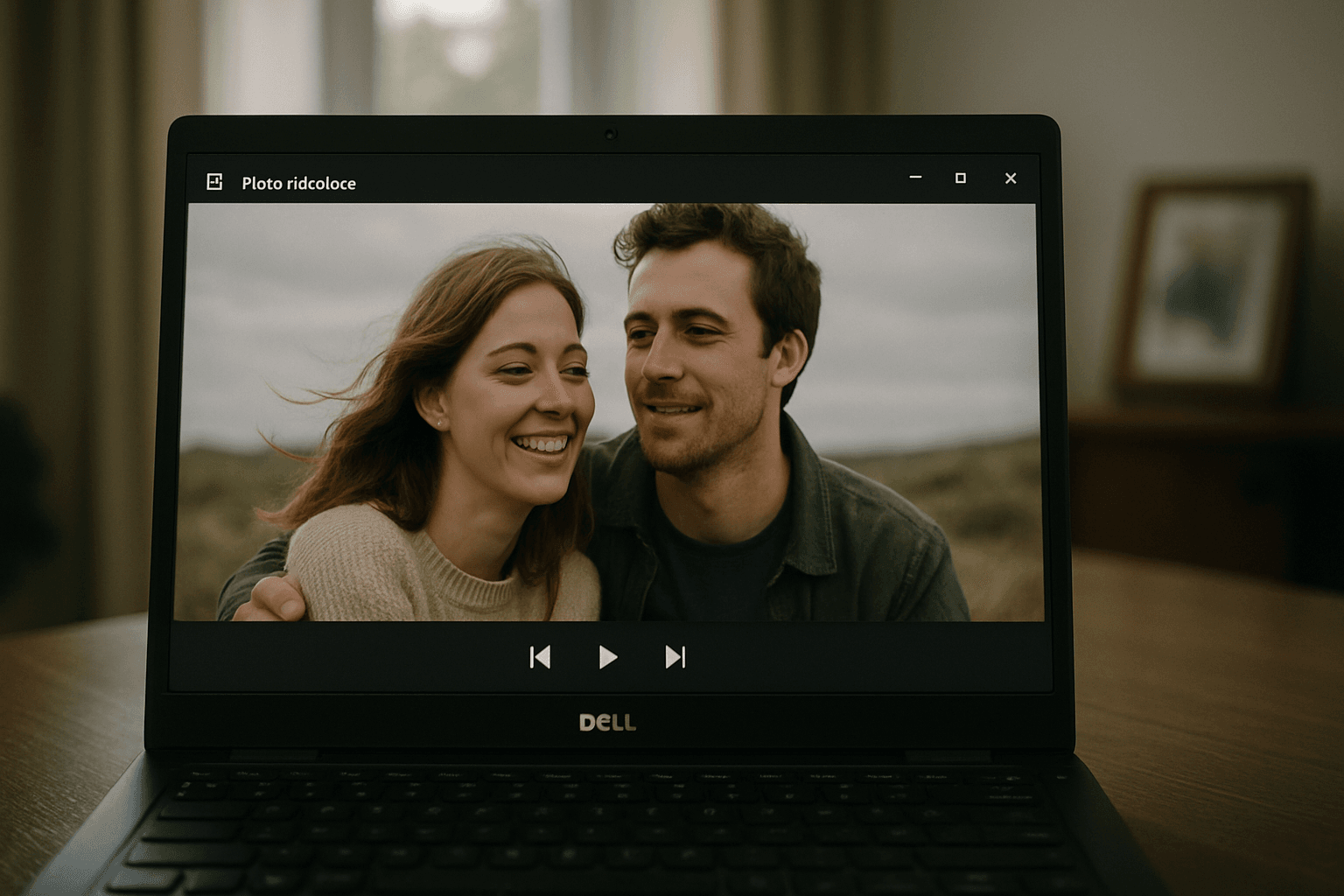Screen dimensions: 1344x896
Task: Toggle playback by pressing the center play button
Action: click(606, 658)
